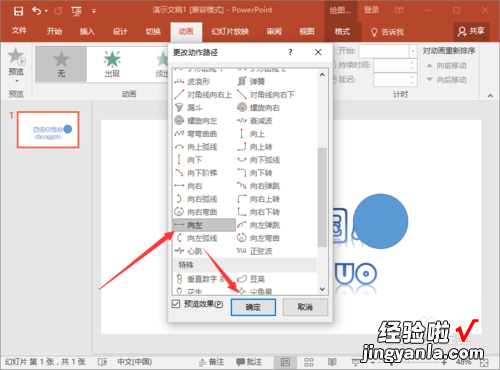Expand the 开始 start timing dropdown
500x370 pixels.
coord(413,52)
